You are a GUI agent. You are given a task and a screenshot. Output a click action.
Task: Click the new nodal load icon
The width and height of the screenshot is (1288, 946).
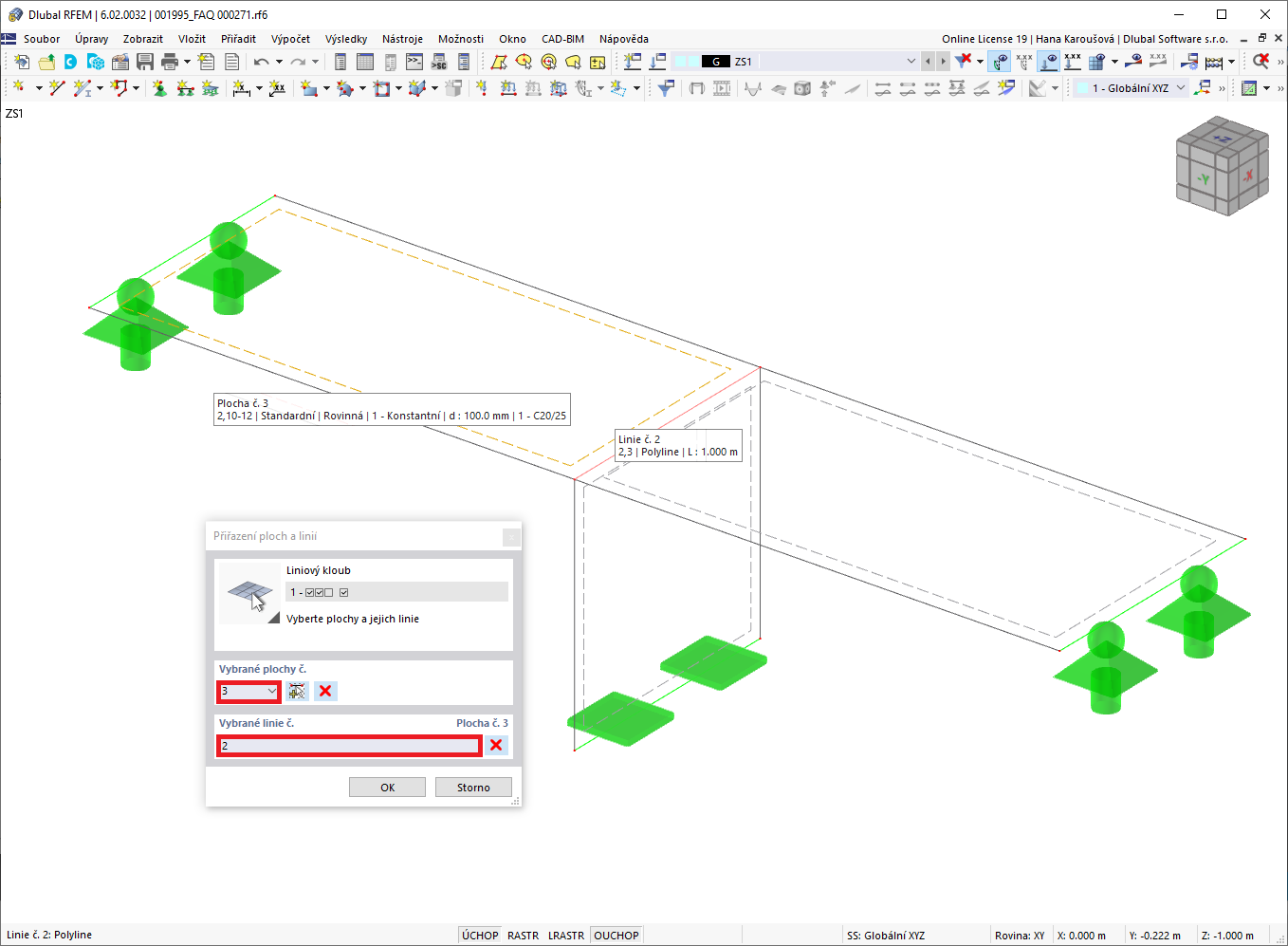(x=483, y=88)
